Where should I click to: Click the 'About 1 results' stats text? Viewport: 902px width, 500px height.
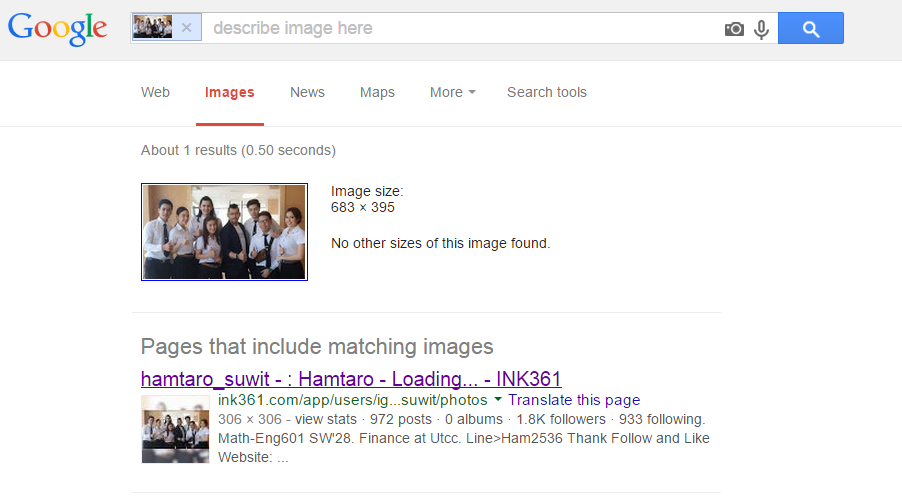click(238, 150)
